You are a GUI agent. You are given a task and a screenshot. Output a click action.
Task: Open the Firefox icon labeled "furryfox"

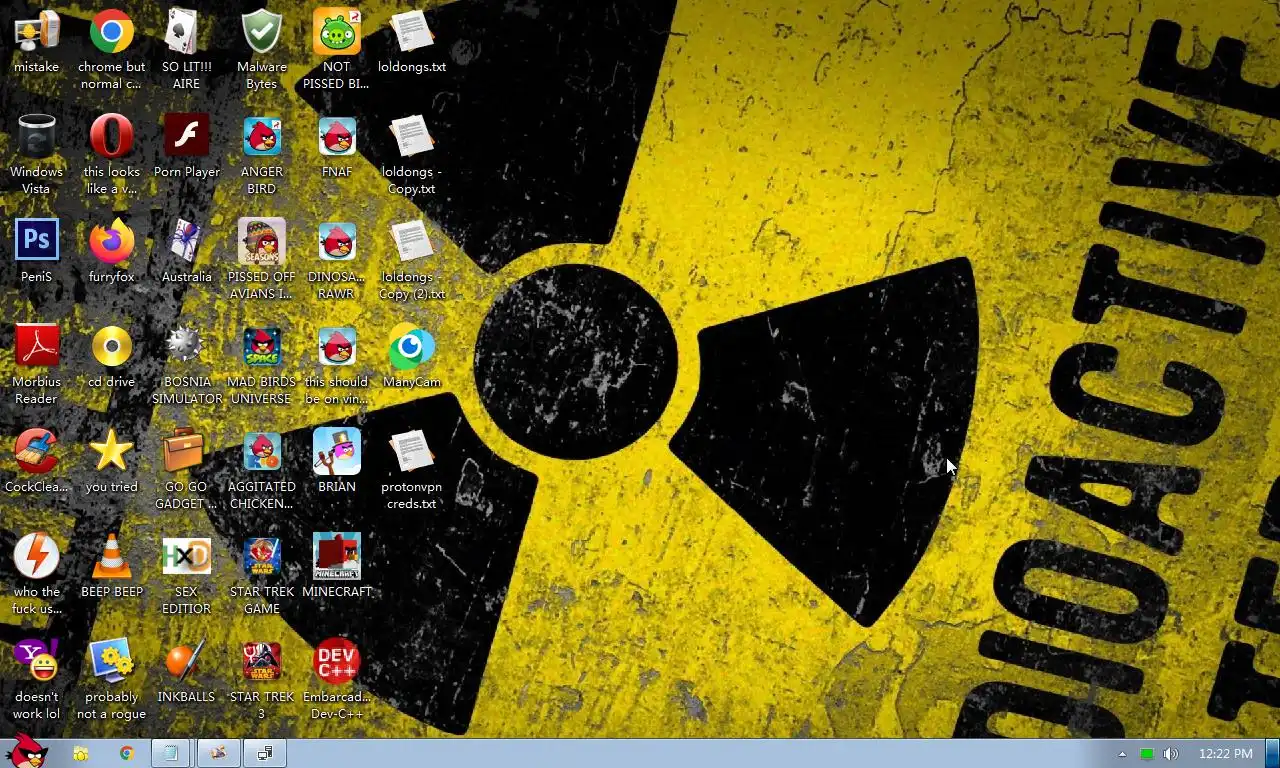pyautogui.click(x=111, y=252)
